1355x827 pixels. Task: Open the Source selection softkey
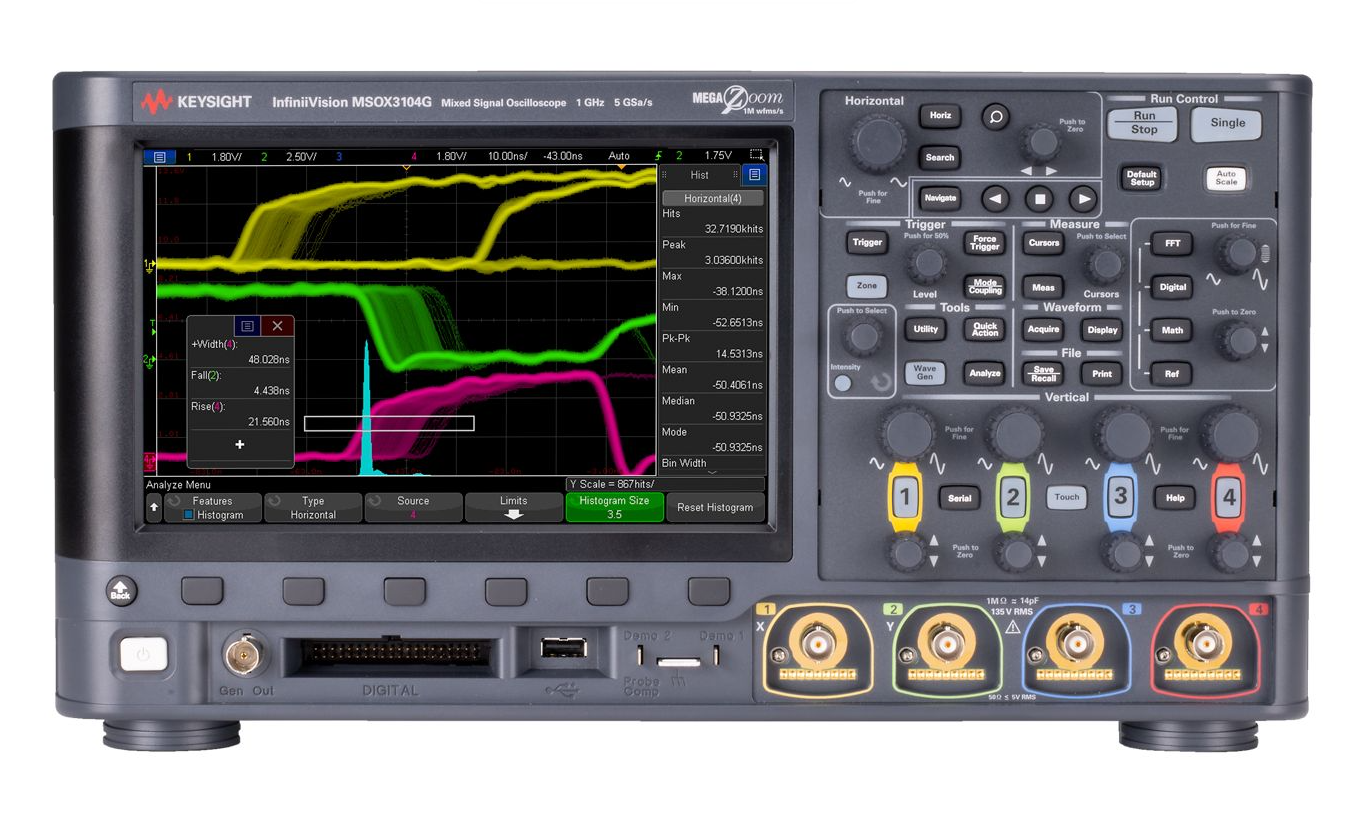tap(413, 508)
